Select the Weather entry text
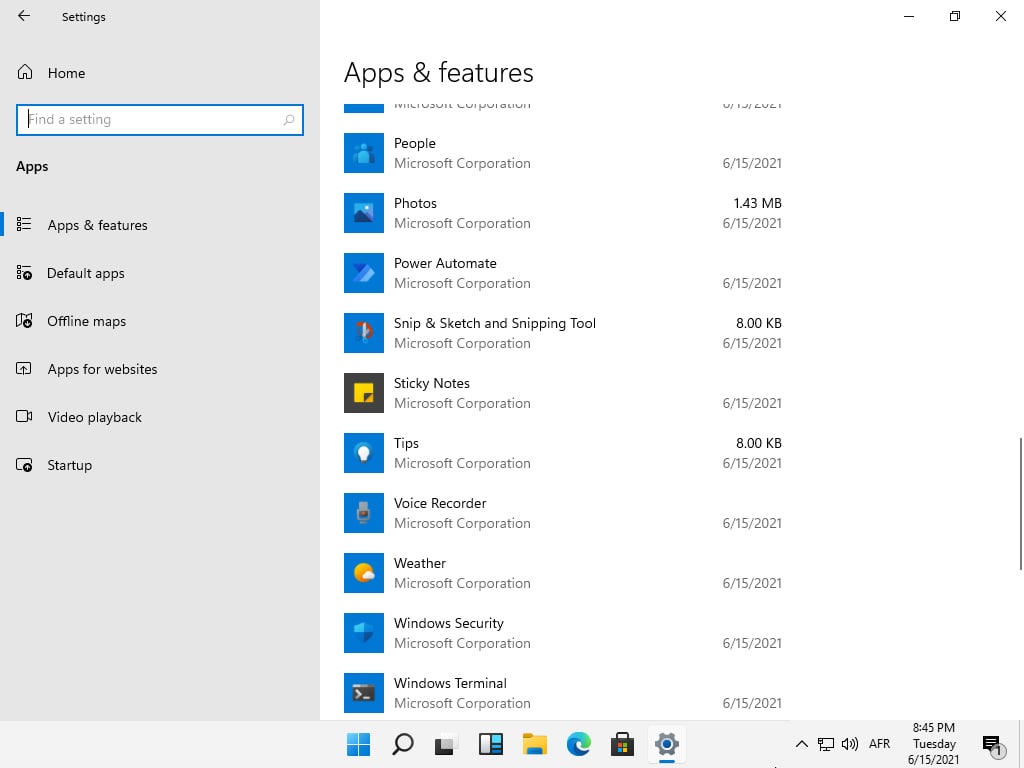 (419, 563)
